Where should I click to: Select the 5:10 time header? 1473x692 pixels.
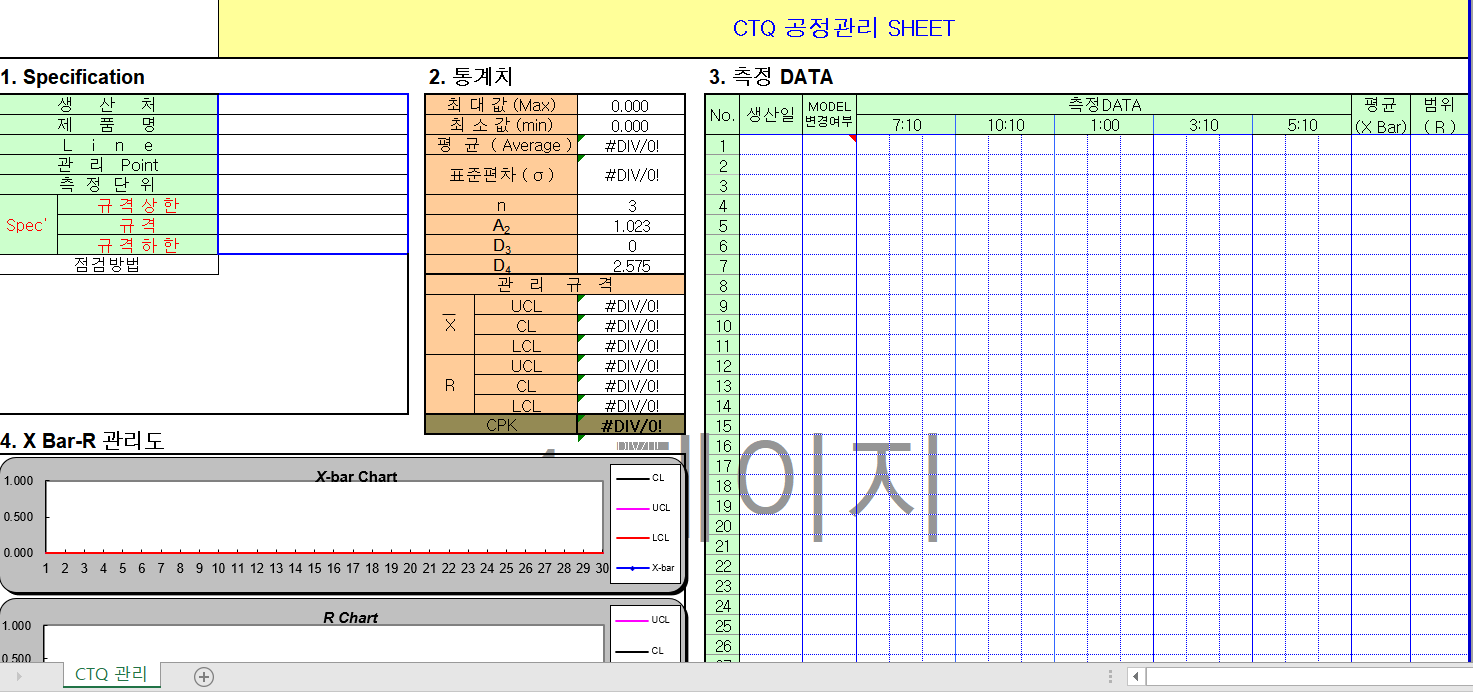point(1302,125)
